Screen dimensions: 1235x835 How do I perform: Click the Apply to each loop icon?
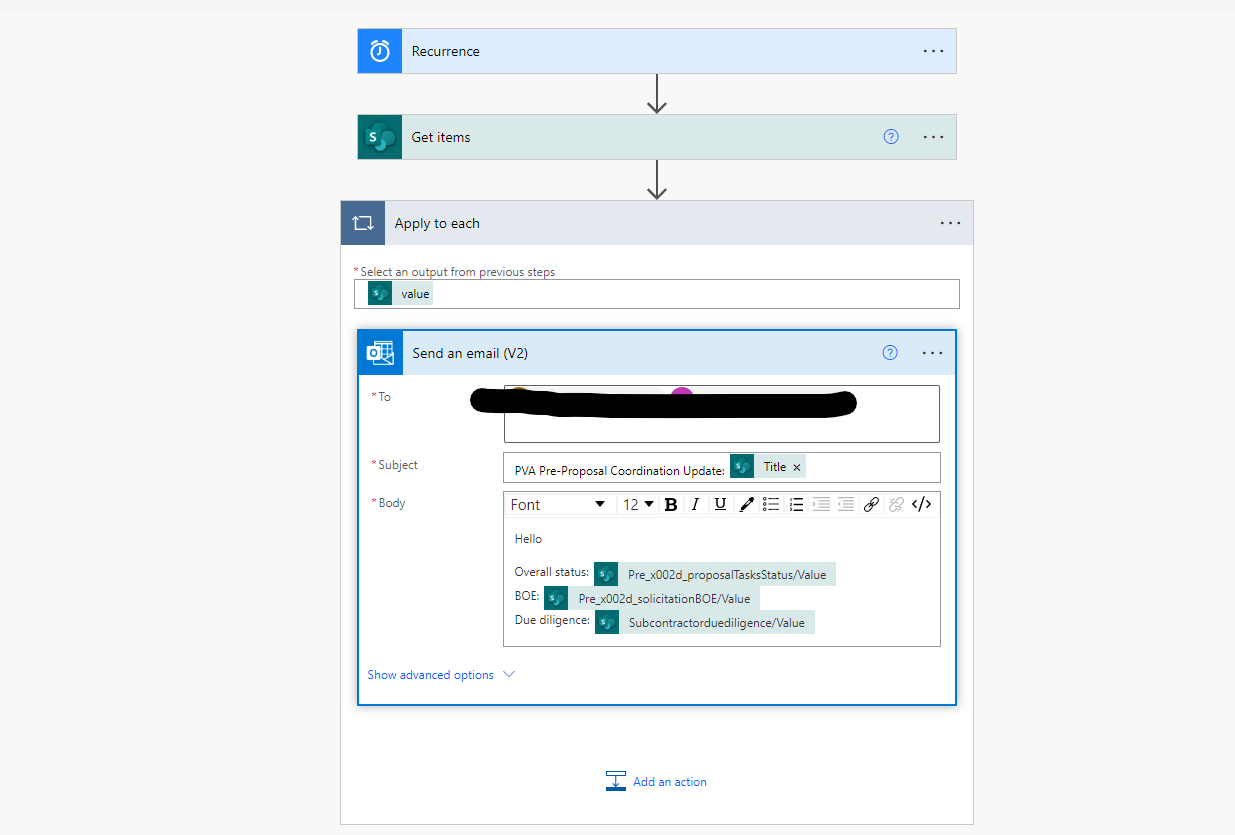point(363,222)
